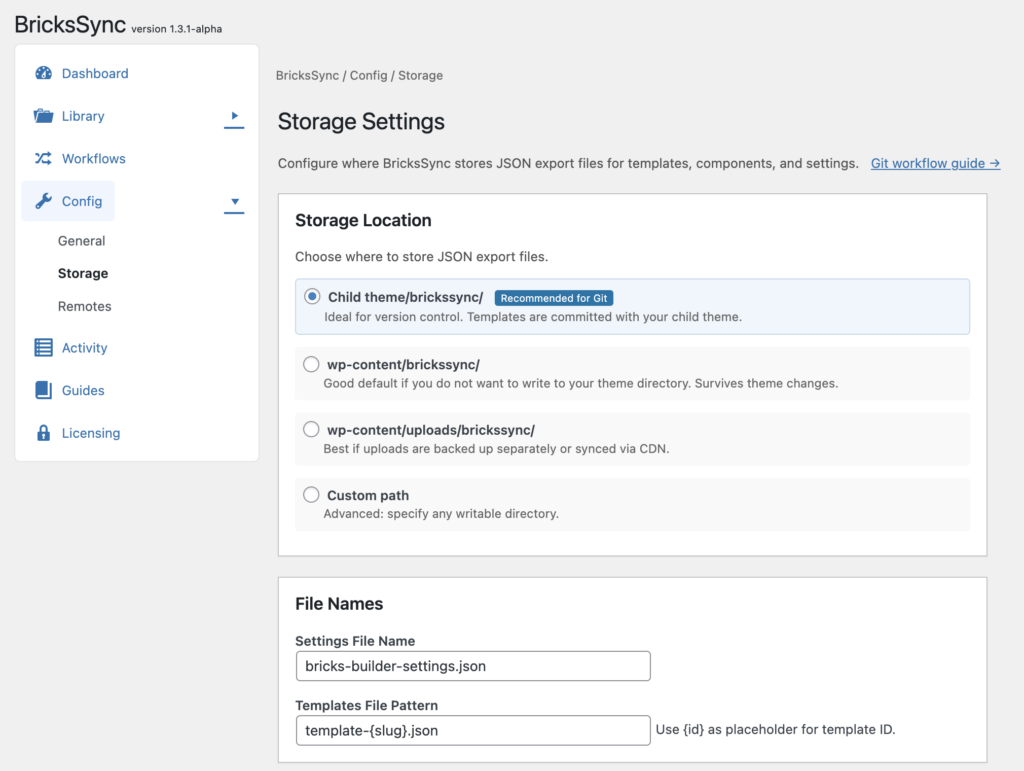Collapse the Config submenu arrow
This screenshot has height=771, width=1024.
pos(234,202)
